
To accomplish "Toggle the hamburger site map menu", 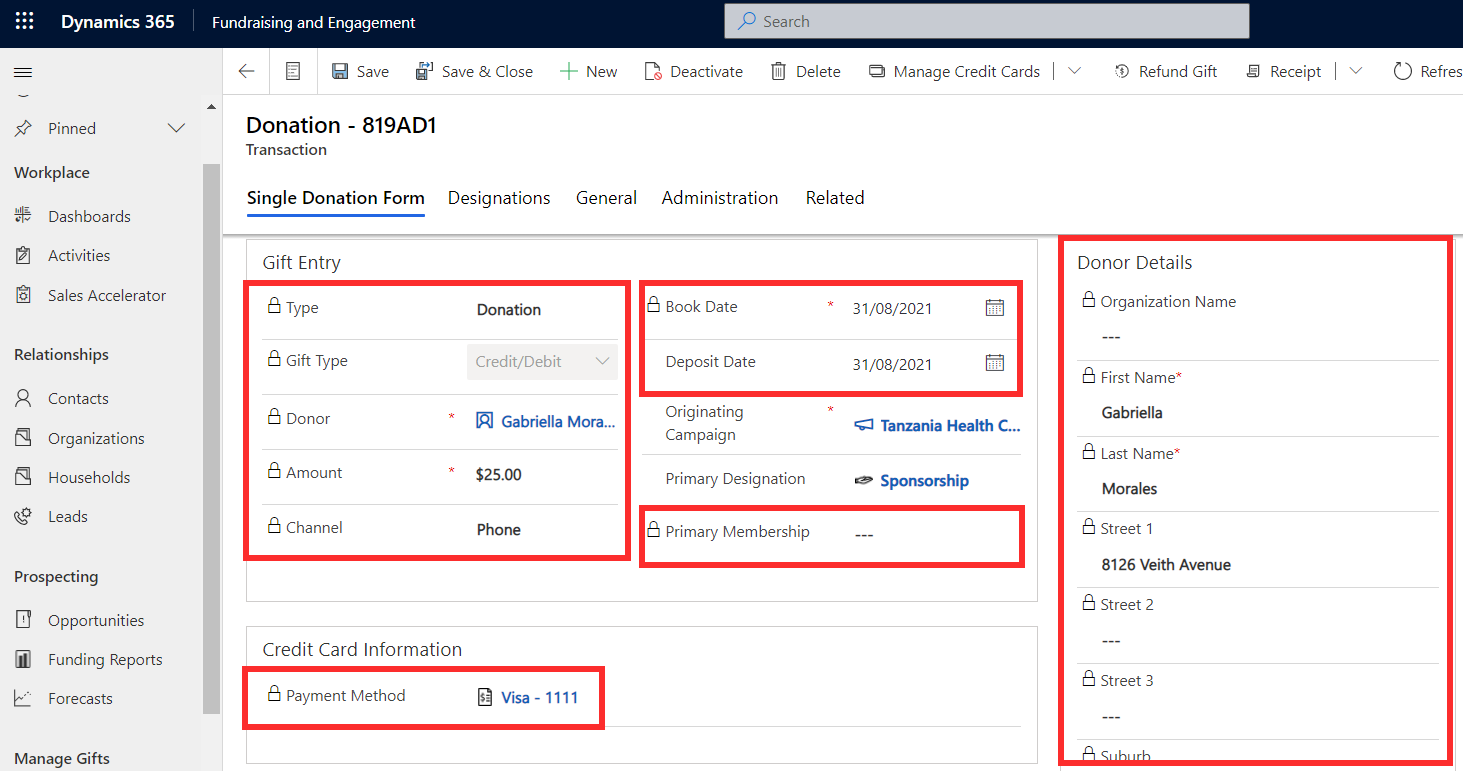I will tap(23, 73).
